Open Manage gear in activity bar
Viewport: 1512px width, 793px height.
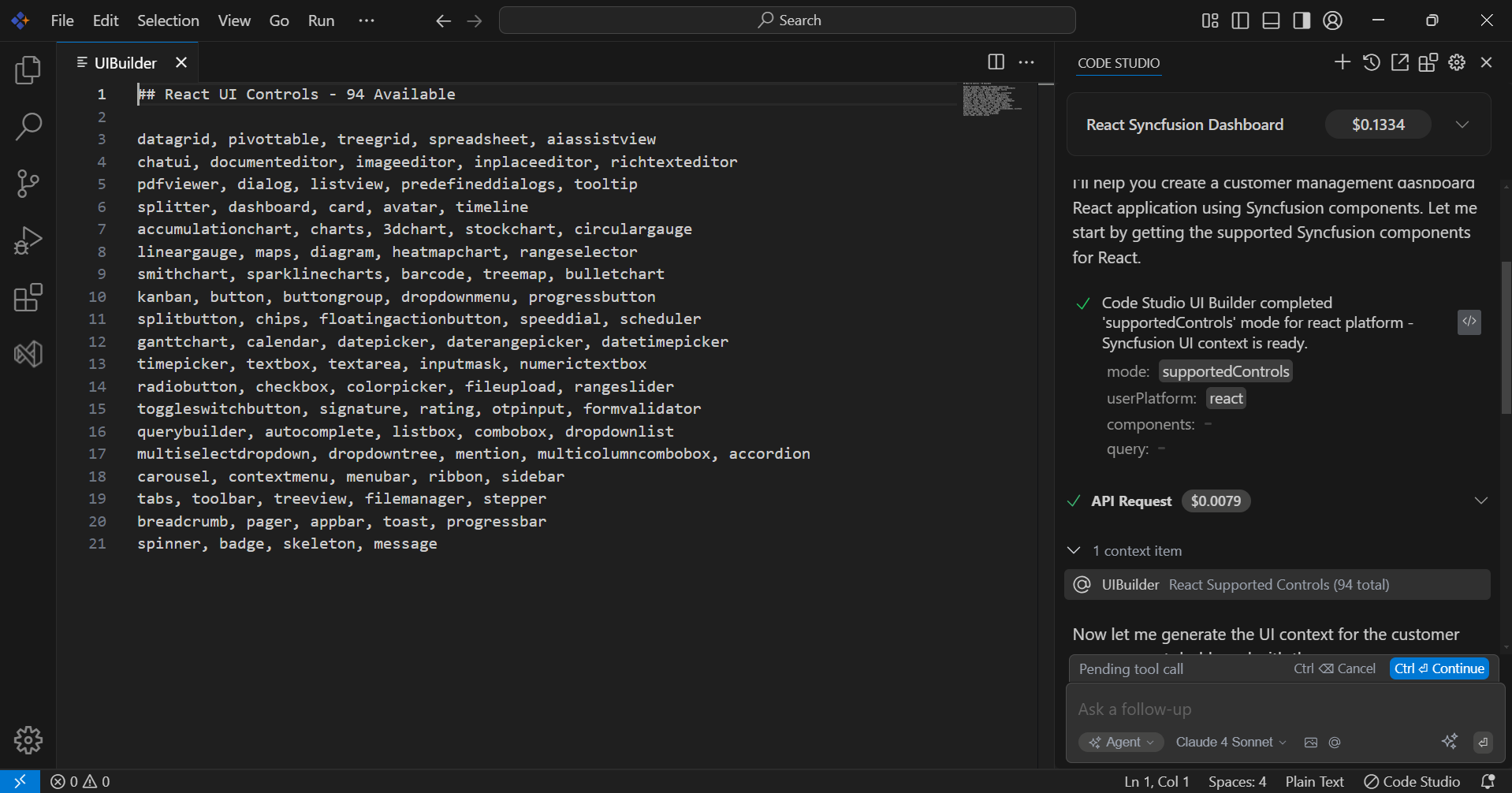(28, 739)
